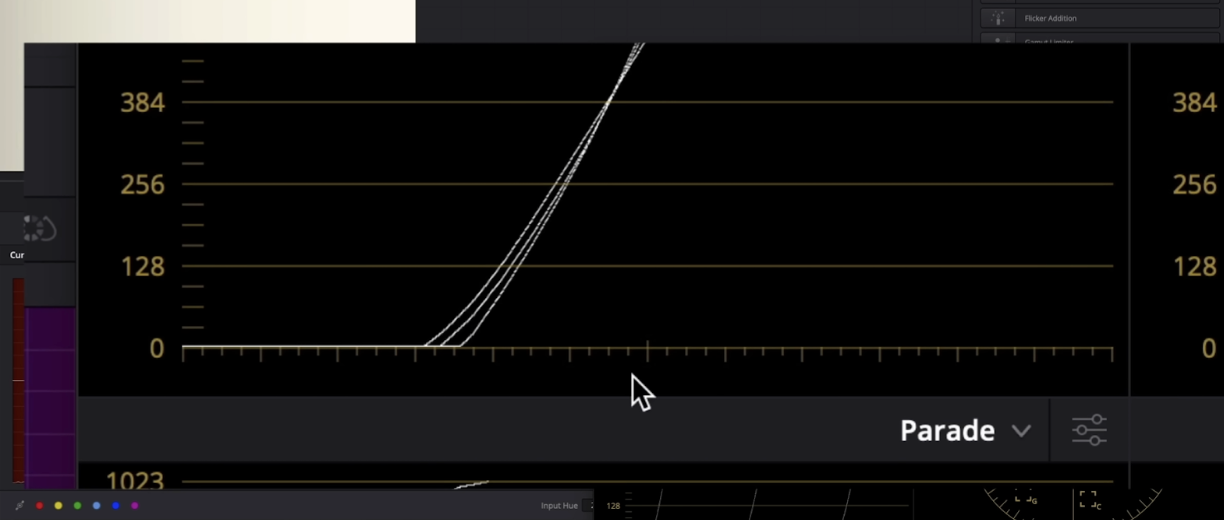The height and width of the screenshot is (520, 1224).
Task: Choose the blue hue preset dot
Action: click(x=116, y=506)
